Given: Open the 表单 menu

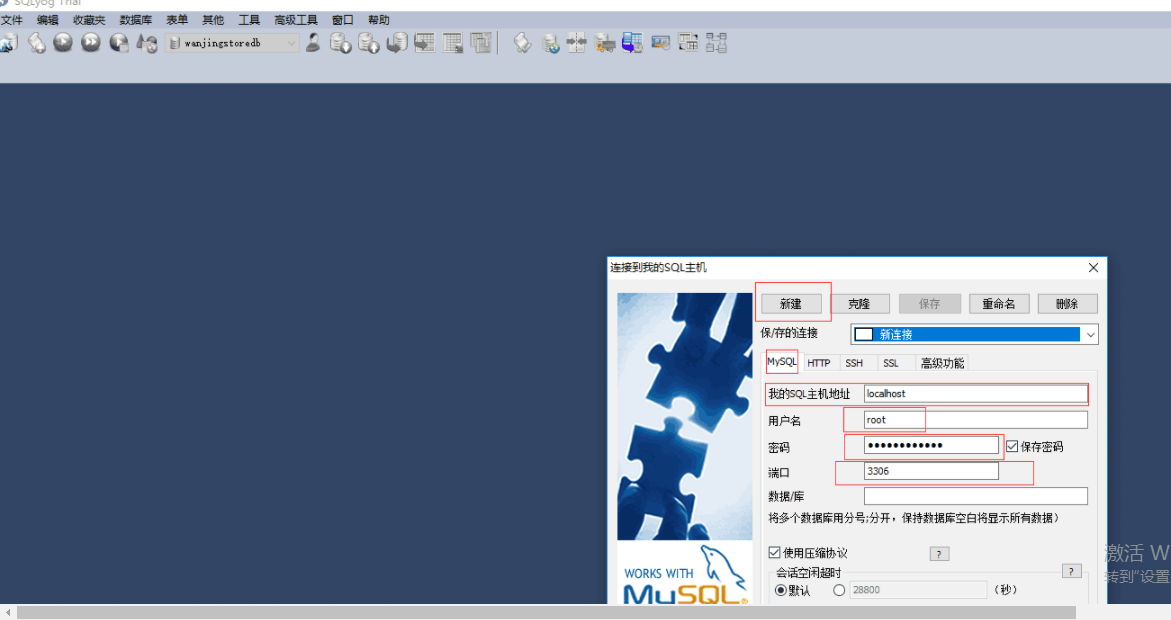Looking at the screenshot, I should 177,20.
